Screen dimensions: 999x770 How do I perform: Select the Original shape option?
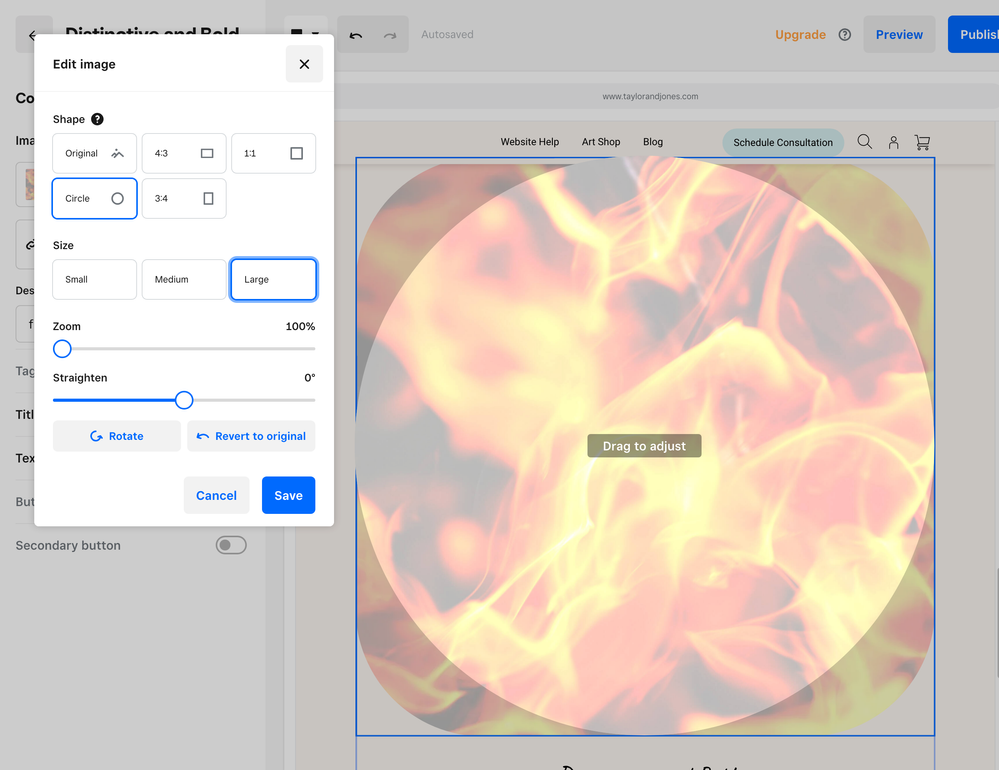click(x=94, y=153)
